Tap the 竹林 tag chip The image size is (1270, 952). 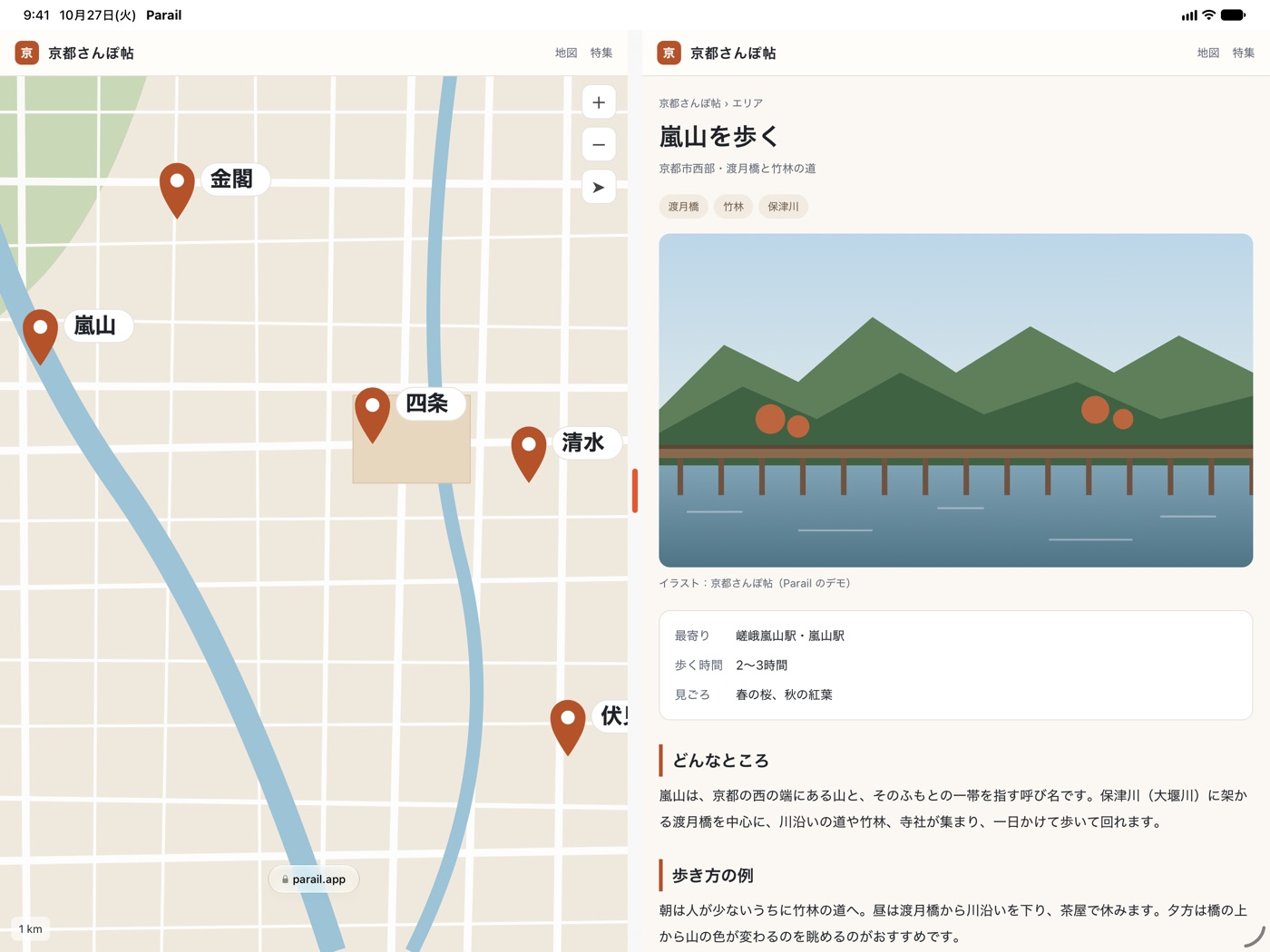tap(733, 207)
